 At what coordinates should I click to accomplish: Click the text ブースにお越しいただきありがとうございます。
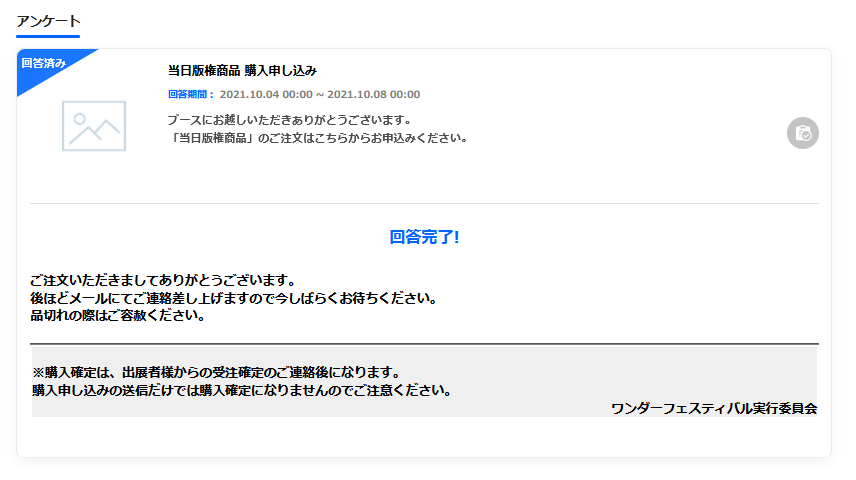[x=289, y=120]
